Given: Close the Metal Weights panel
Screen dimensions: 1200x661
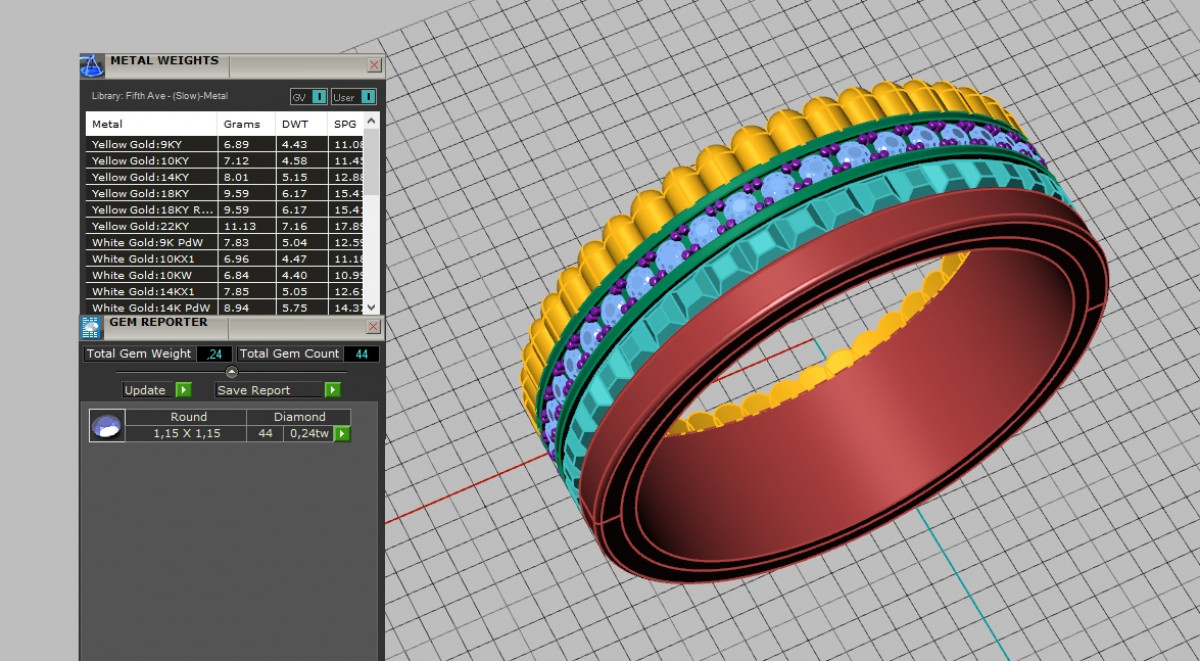Looking at the screenshot, I should (x=374, y=65).
